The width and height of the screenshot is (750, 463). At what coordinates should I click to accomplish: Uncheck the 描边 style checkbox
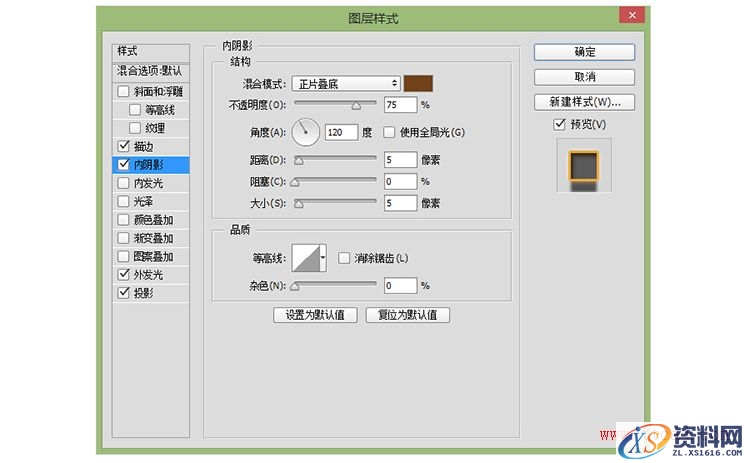[123, 146]
